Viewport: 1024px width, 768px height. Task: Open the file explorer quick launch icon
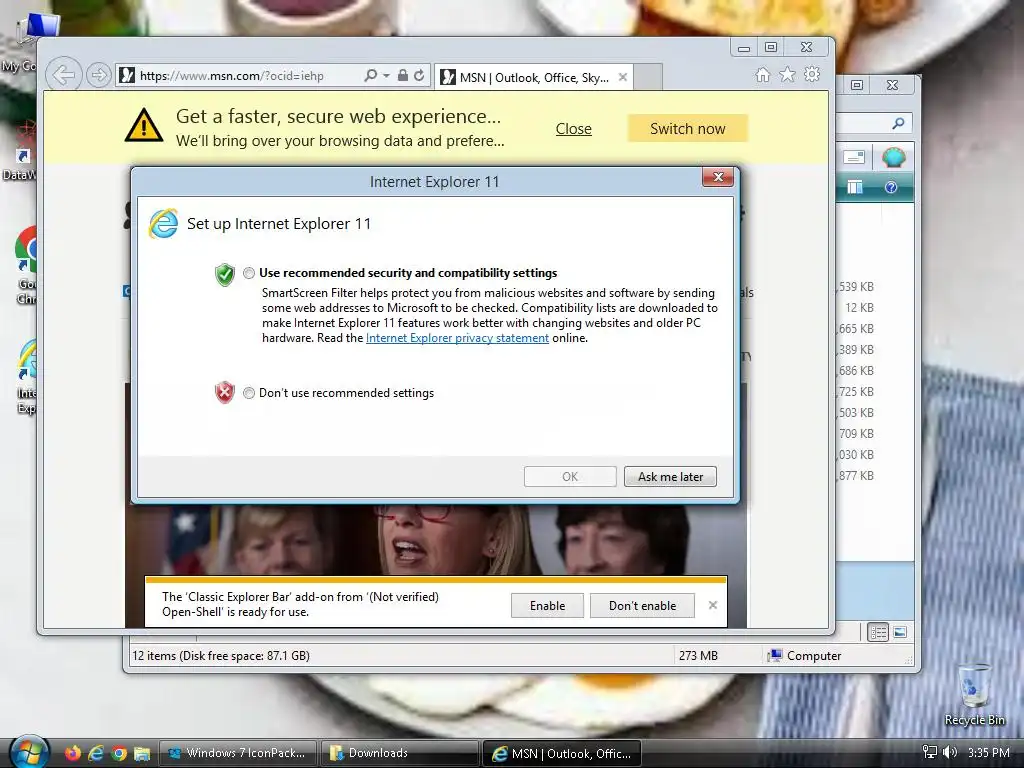coord(142,753)
